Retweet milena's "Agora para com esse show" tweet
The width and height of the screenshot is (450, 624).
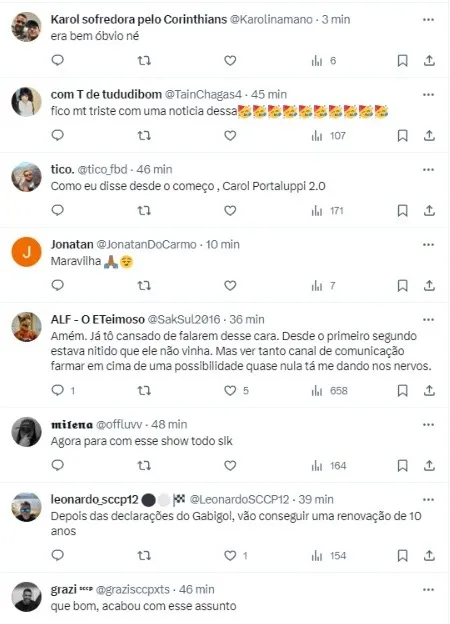144,466
